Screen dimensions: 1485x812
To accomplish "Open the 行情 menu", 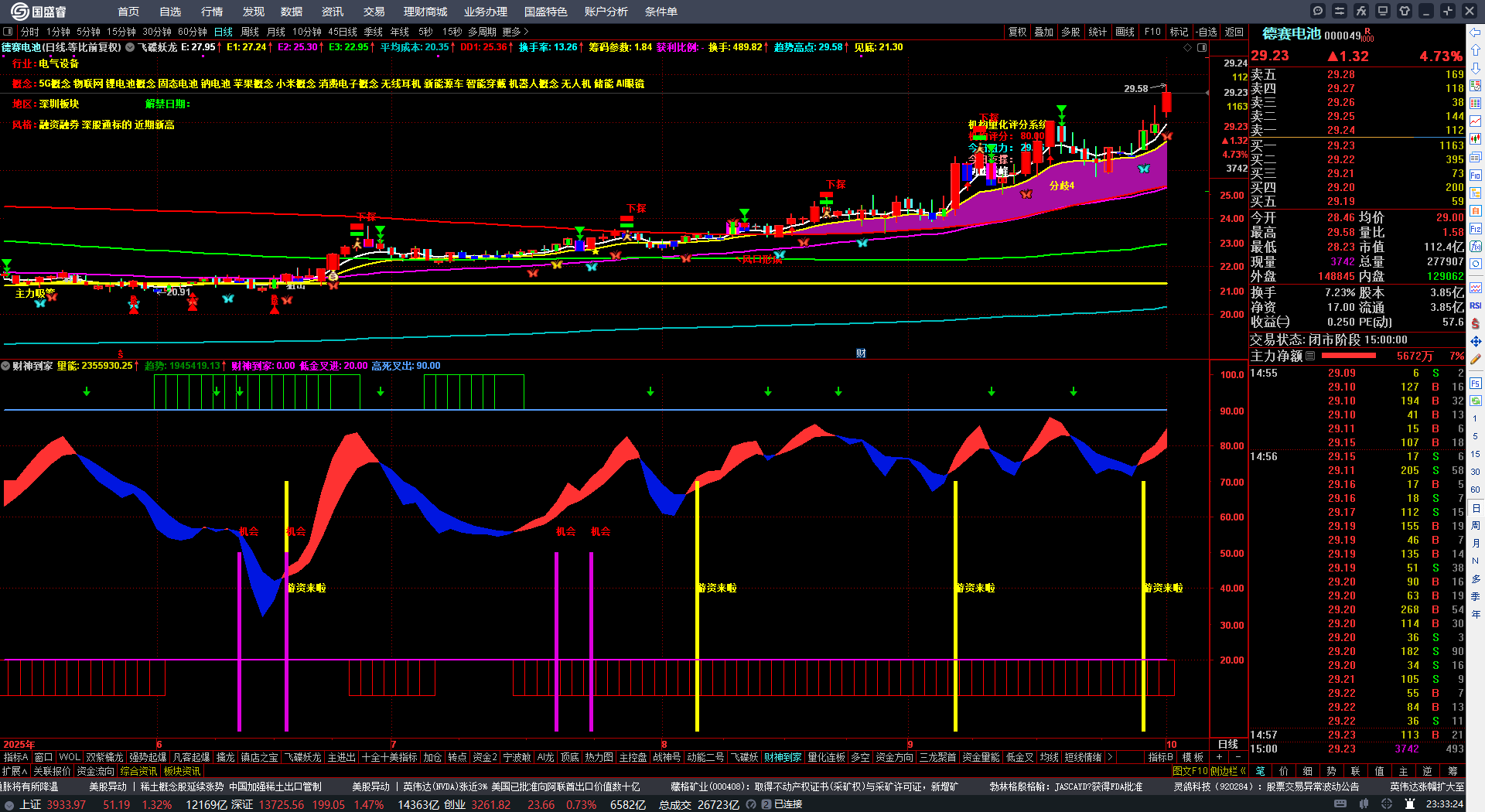I will click(212, 12).
